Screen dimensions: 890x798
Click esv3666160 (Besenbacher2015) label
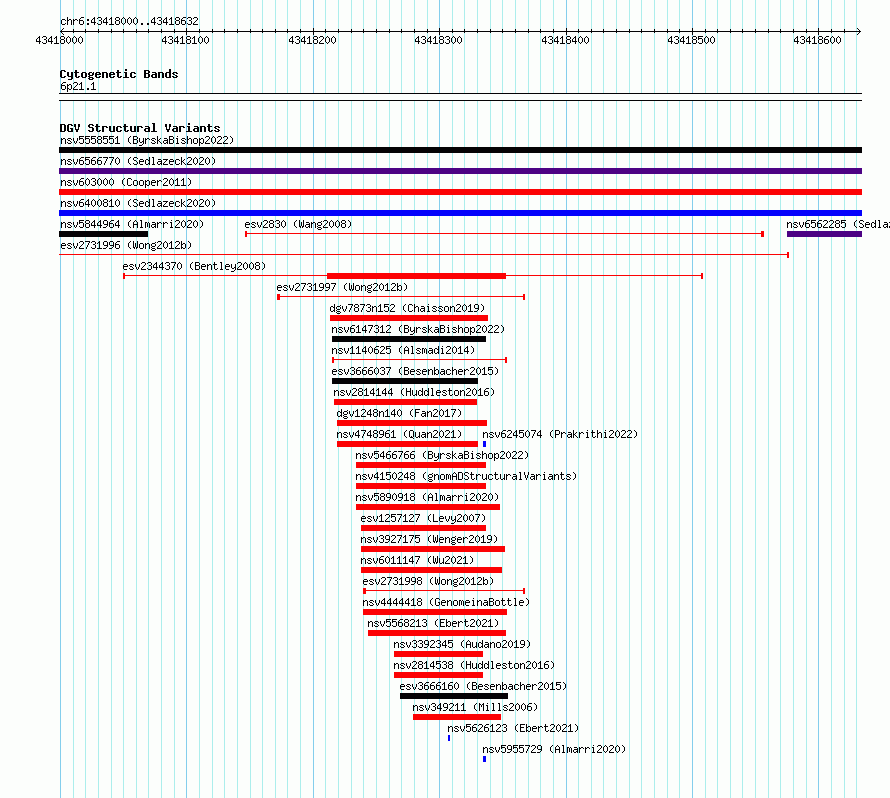[x=483, y=686]
